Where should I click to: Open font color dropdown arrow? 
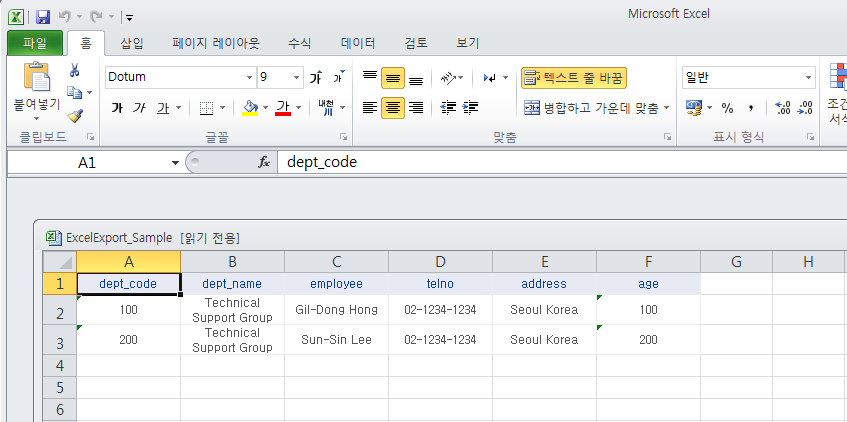[299, 108]
